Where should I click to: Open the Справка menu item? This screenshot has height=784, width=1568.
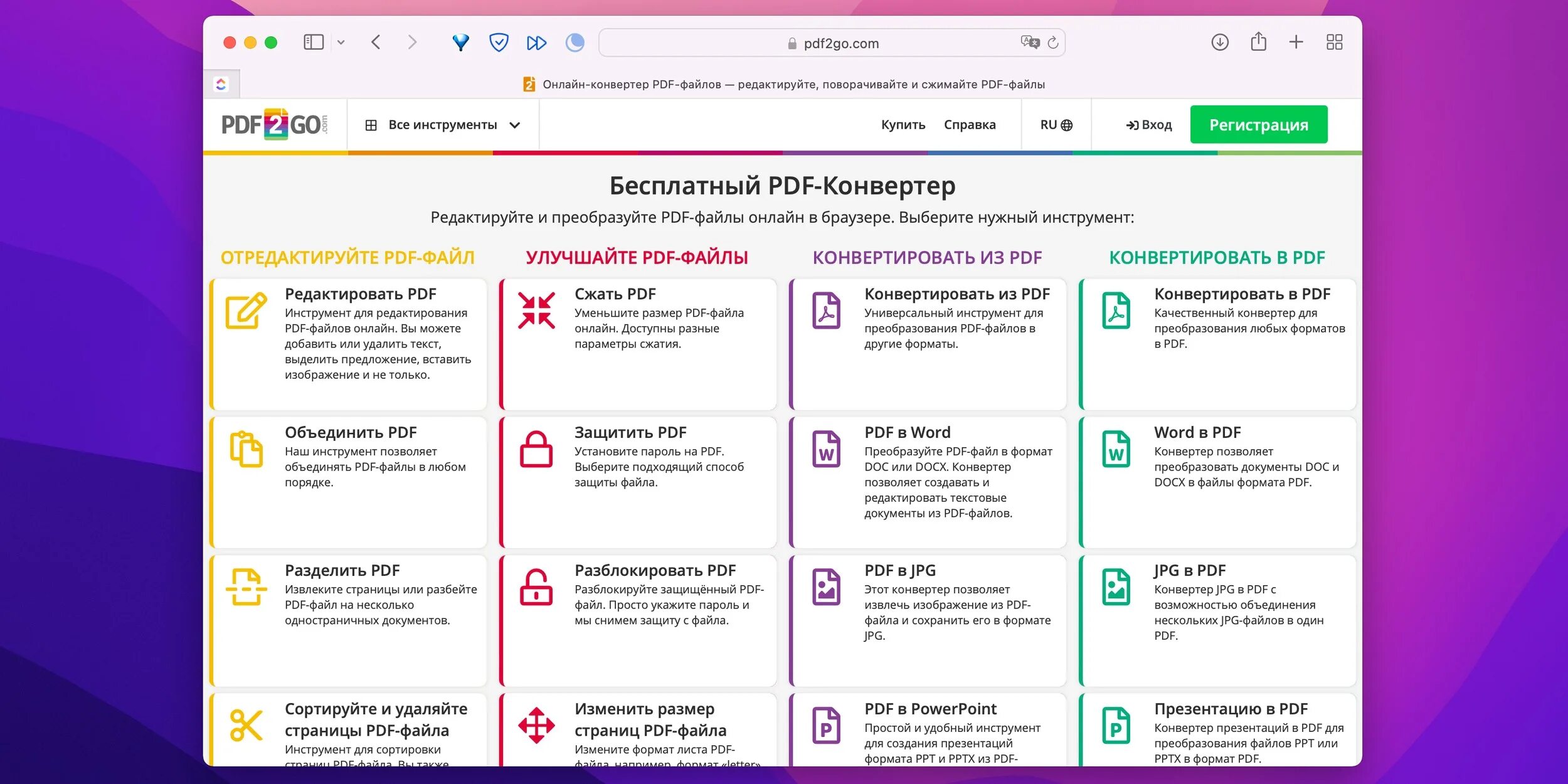(x=970, y=125)
